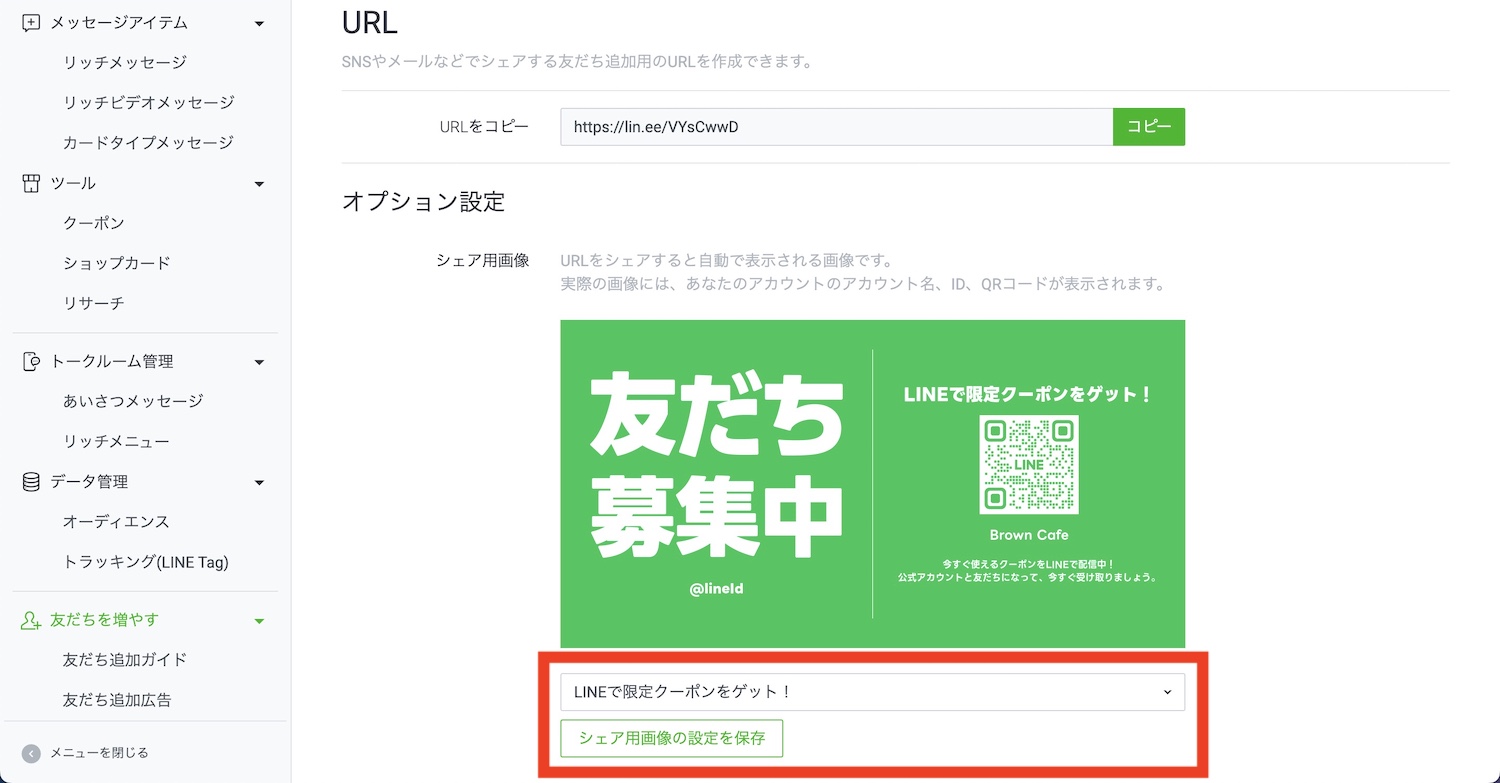The image size is (1500, 783).
Task: Click the シェア用画像 label
Action: (482, 260)
